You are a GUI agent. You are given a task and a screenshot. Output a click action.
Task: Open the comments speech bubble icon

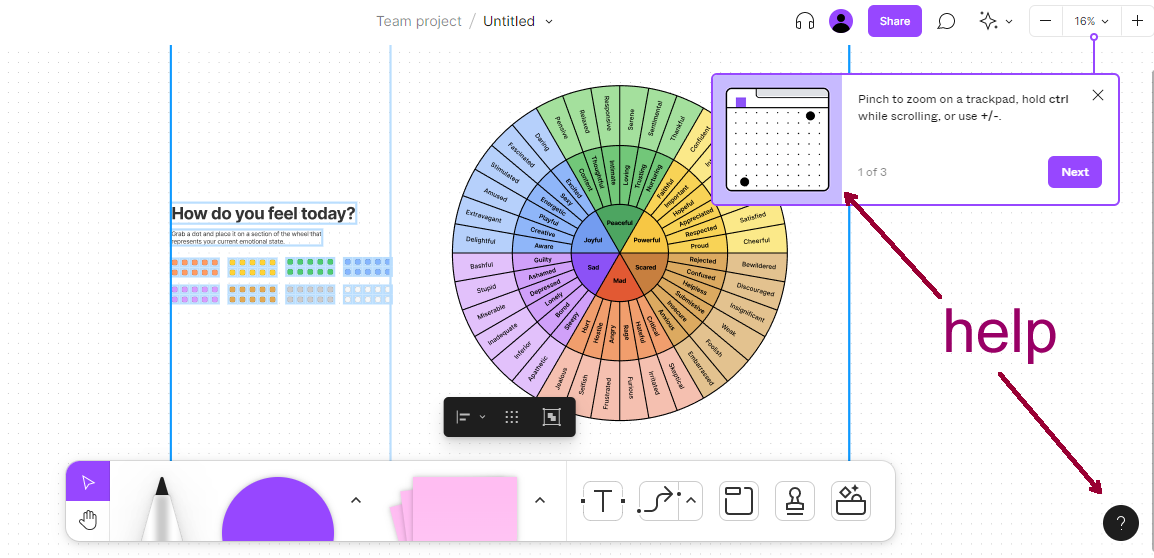coord(946,21)
